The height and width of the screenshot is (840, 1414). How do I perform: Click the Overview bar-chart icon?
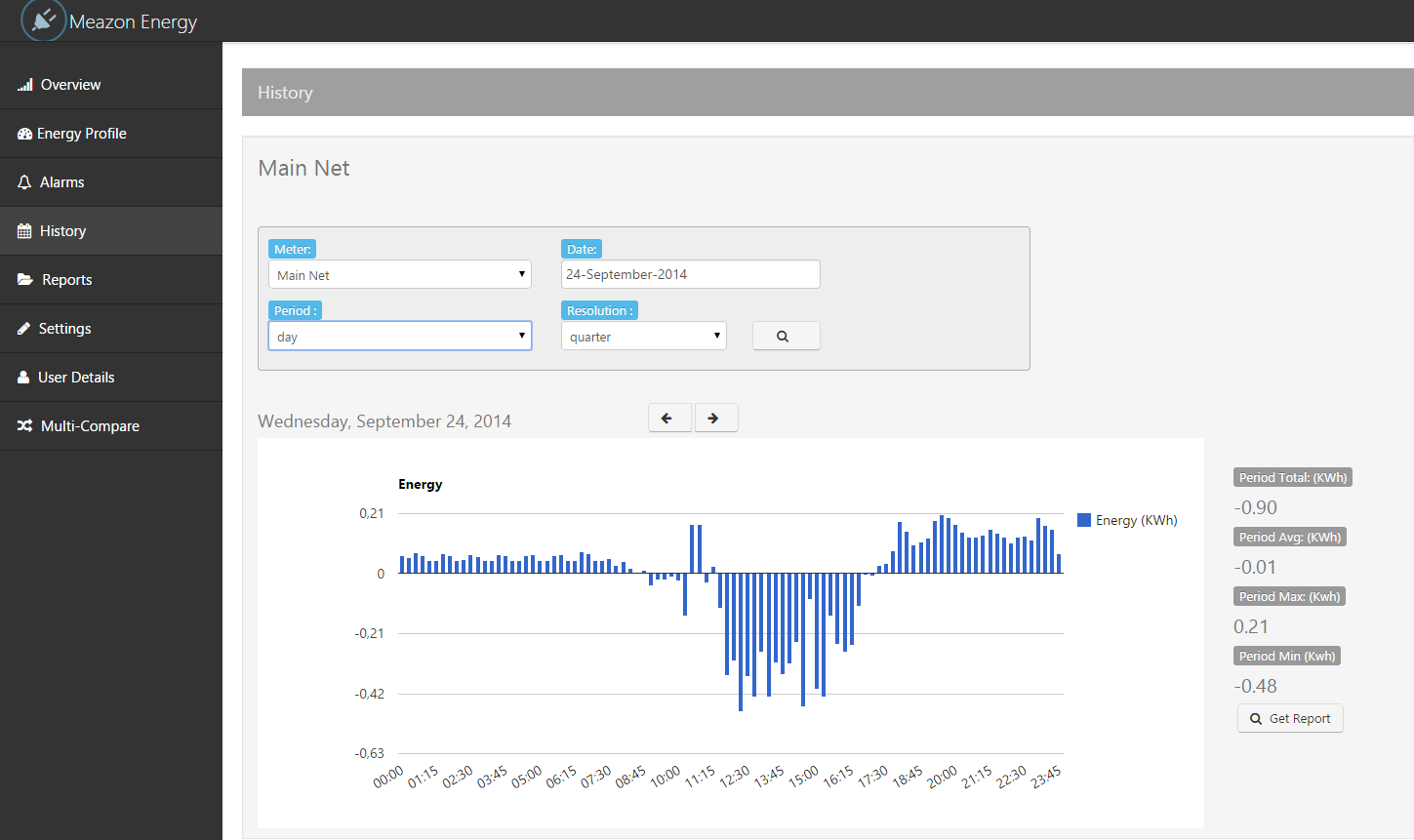25,85
